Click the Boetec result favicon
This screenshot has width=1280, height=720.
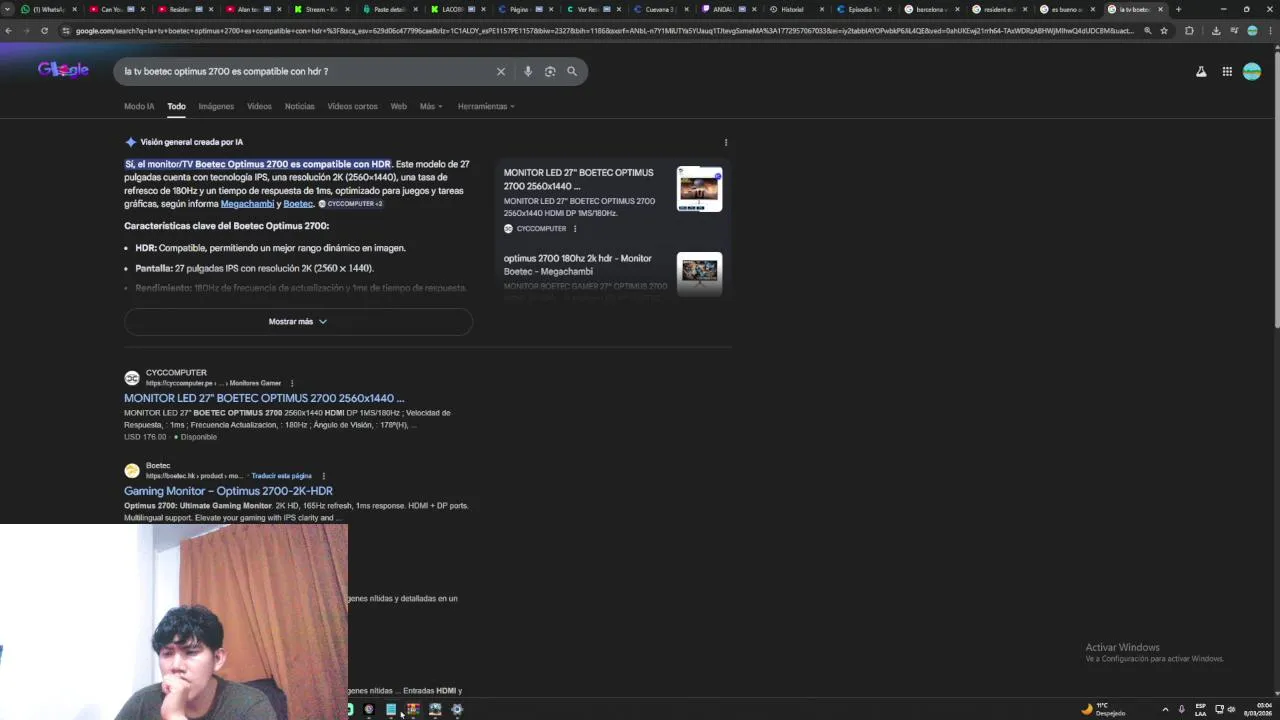click(x=132, y=471)
